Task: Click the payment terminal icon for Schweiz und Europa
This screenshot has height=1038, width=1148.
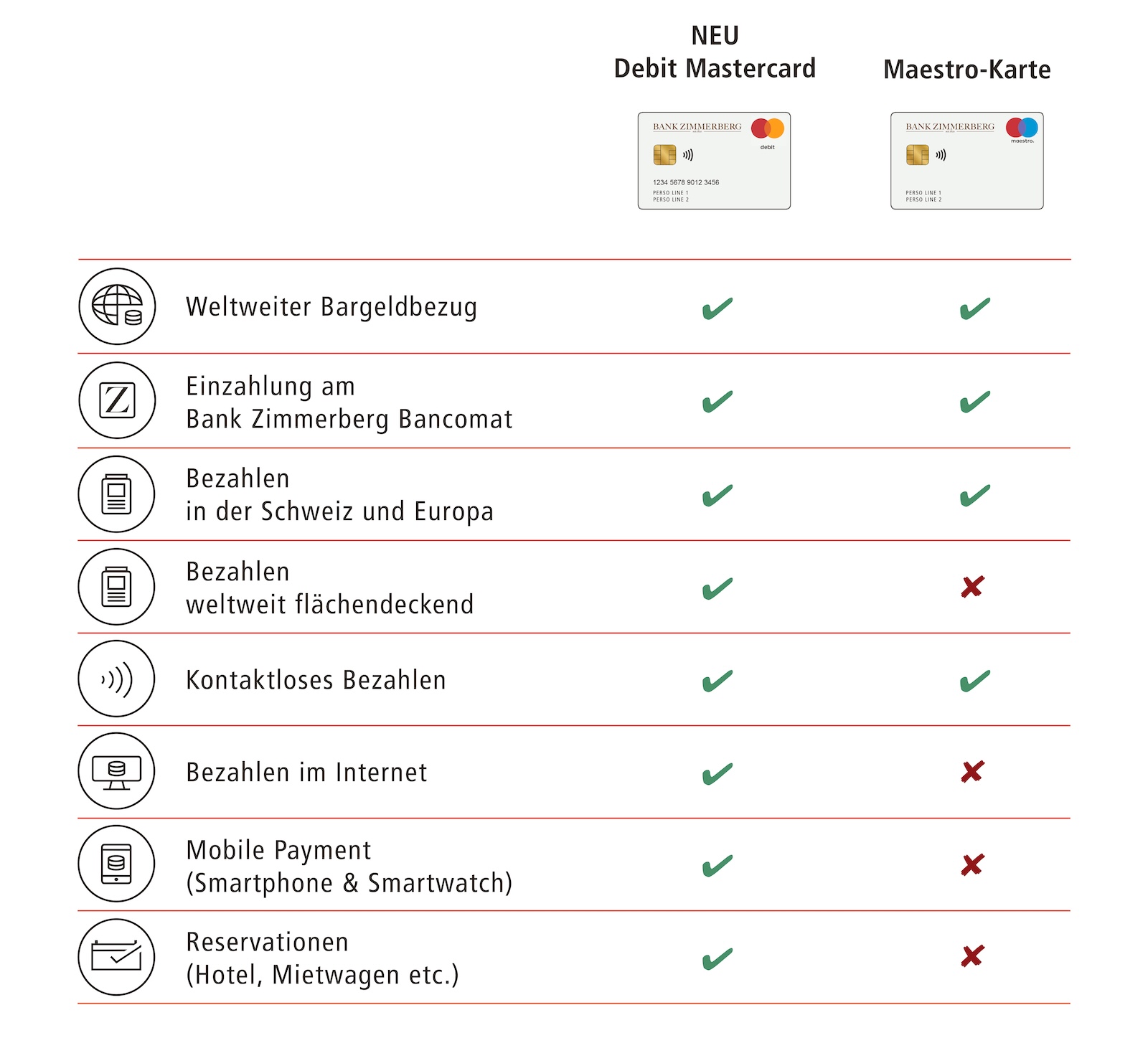Action: coord(117,494)
